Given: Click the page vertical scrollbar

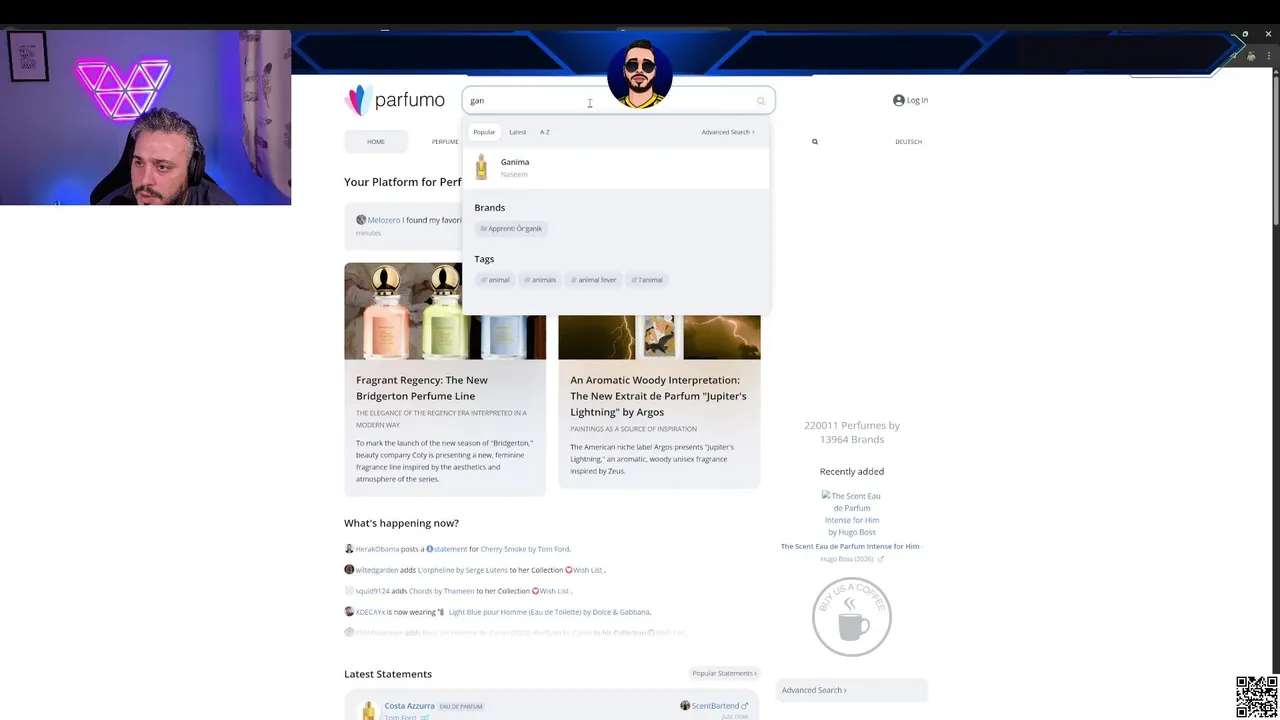Looking at the screenshot, I should [1275, 150].
